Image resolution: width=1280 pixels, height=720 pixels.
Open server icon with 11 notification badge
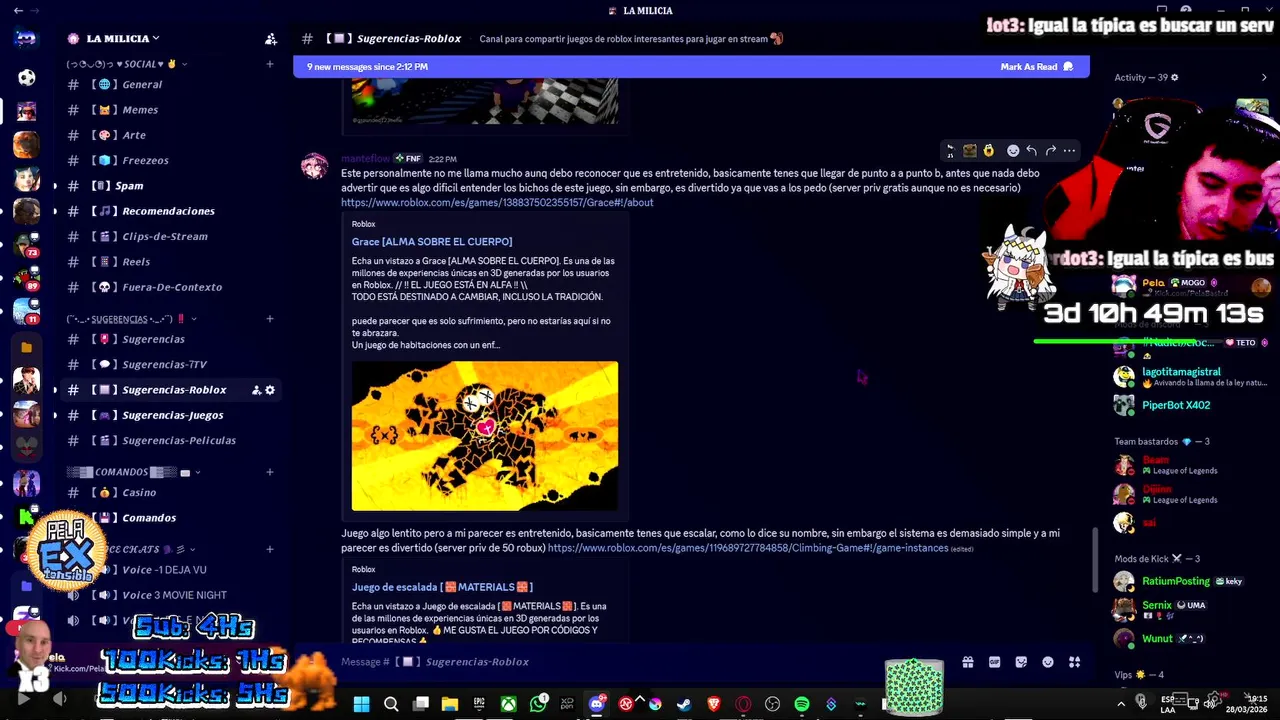[x=26, y=311]
